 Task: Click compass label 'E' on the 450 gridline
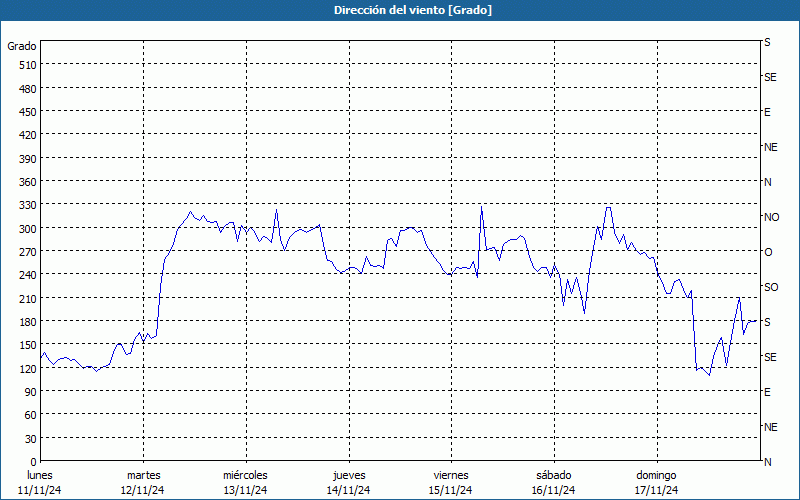tap(767, 112)
